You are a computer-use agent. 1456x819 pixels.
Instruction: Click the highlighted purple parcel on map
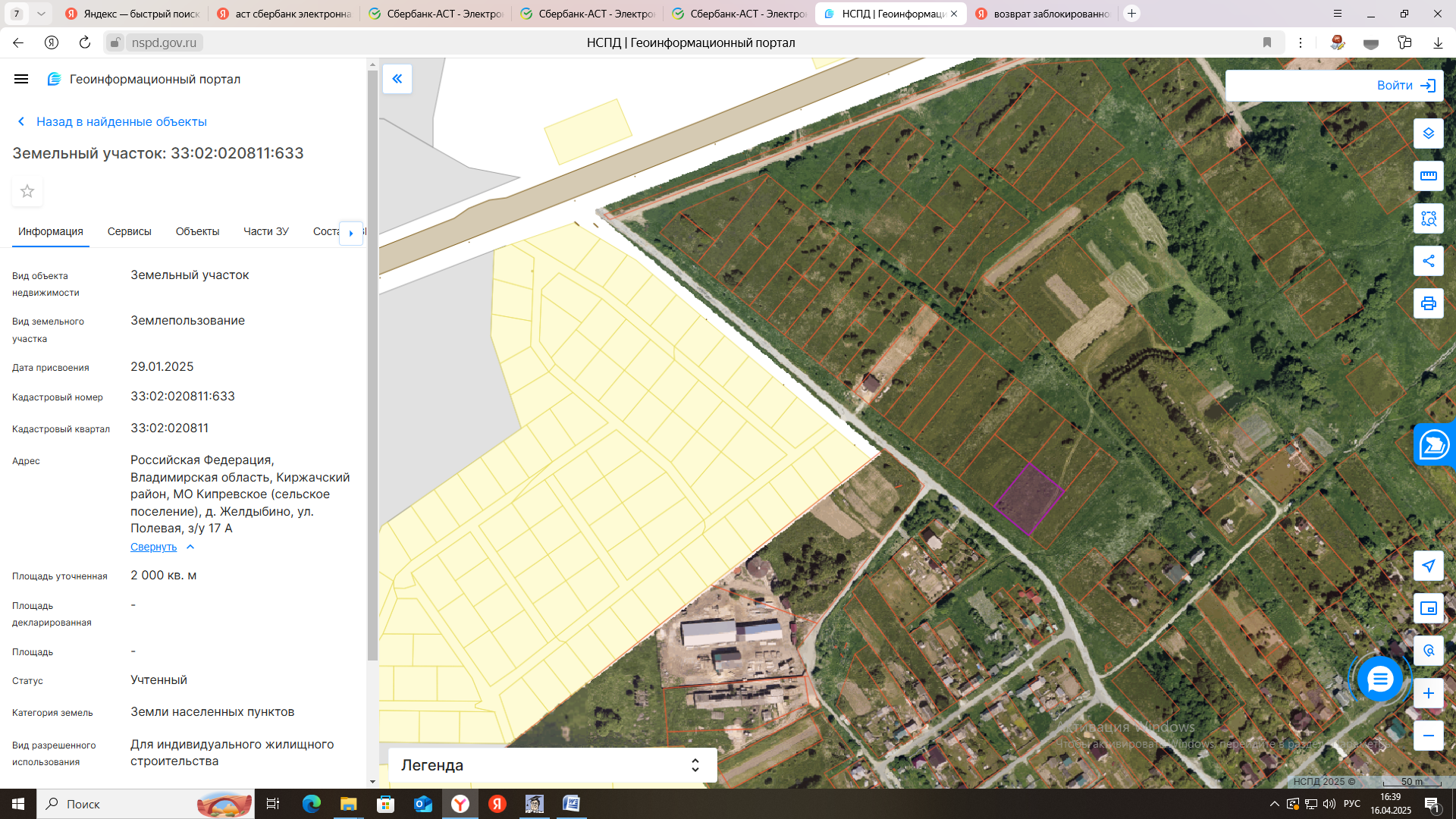coord(1028,498)
